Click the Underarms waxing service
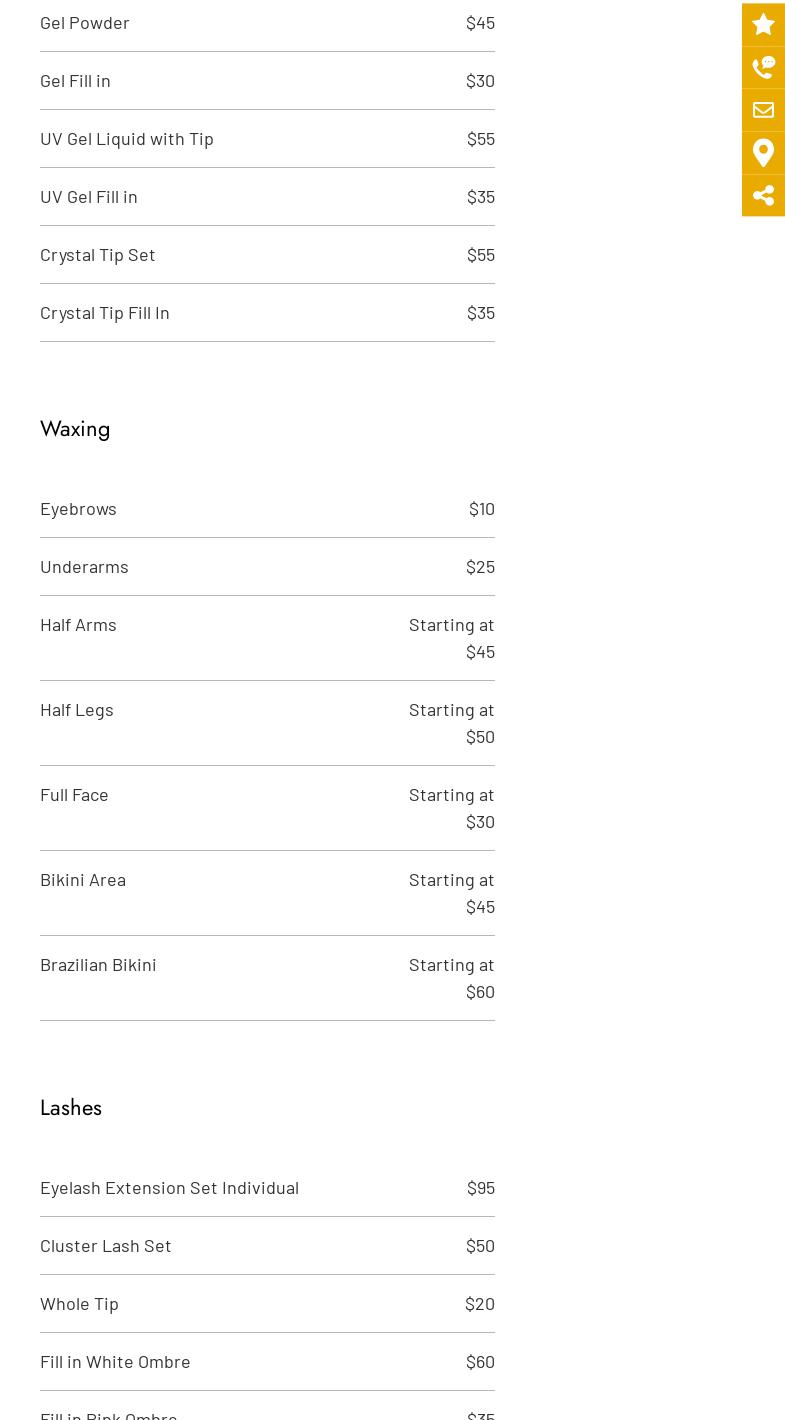Screen dimensions: 785x1420 pyautogui.click(x=84, y=567)
